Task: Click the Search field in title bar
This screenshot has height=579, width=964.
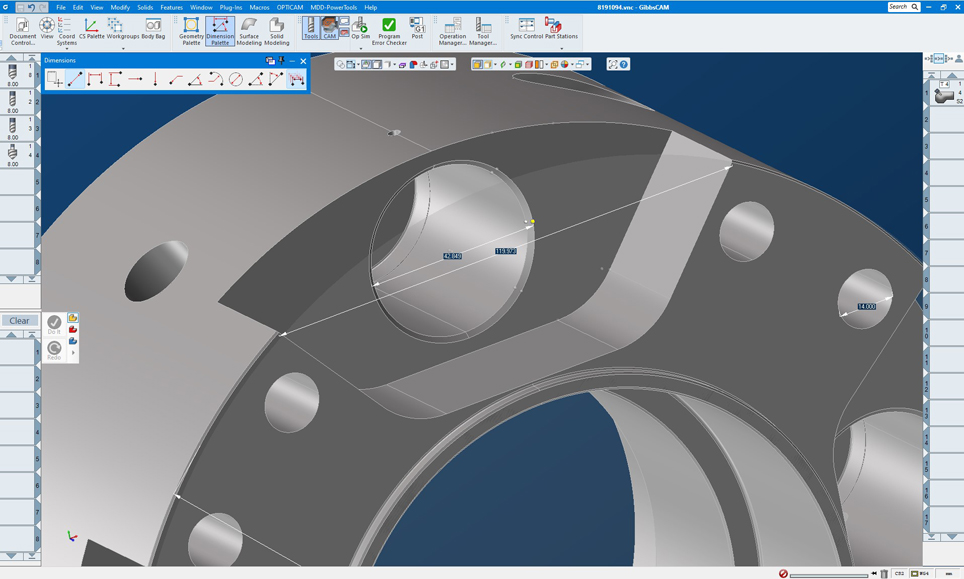Action: point(899,7)
